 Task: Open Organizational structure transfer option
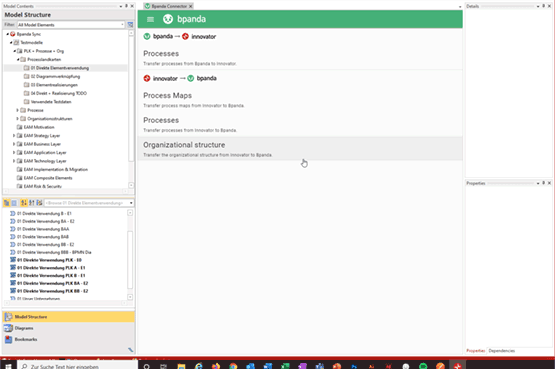[x=300, y=149]
